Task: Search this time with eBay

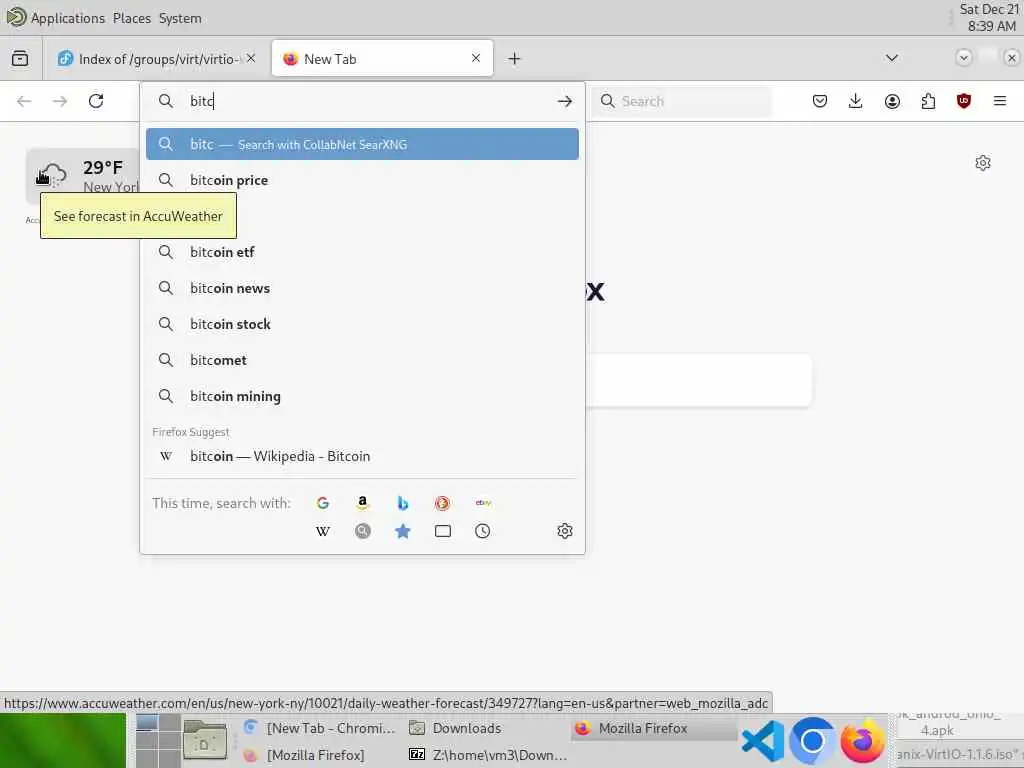Action: coord(483,503)
